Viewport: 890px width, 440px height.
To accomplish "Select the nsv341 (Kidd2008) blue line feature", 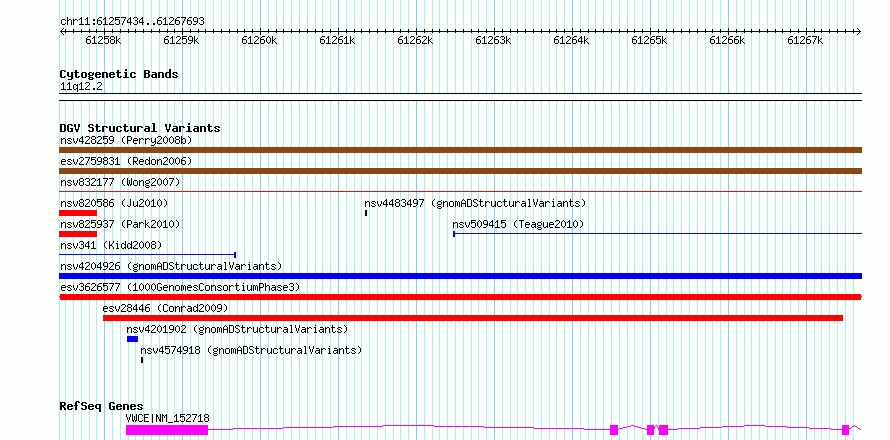I will coord(148,255).
